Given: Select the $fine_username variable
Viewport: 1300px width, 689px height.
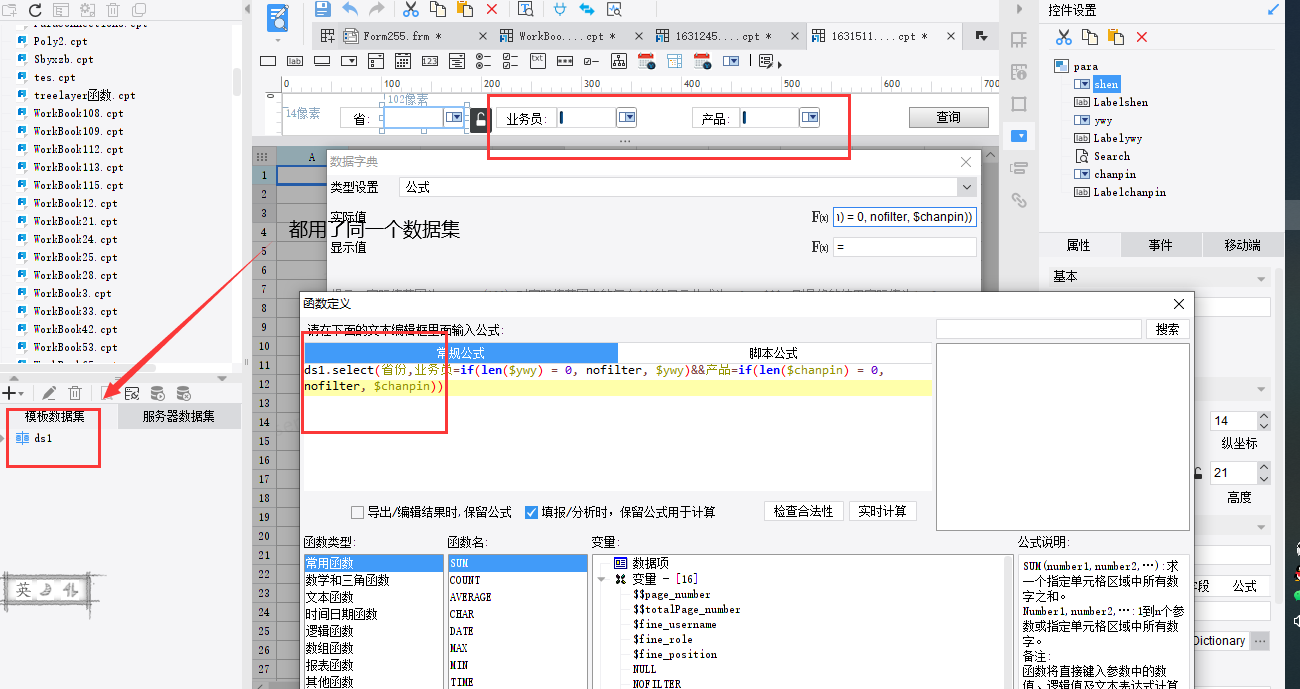Looking at the screenshot, I should [x=674, y=624].
